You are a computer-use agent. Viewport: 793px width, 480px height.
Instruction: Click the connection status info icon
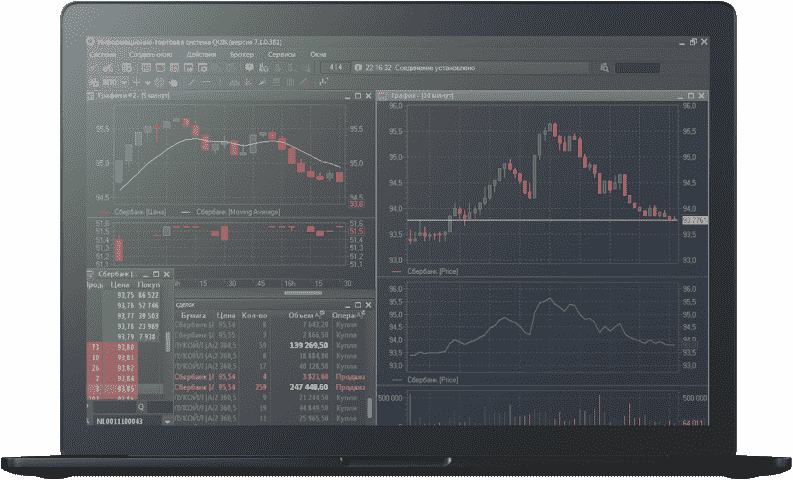pos(358,67)
